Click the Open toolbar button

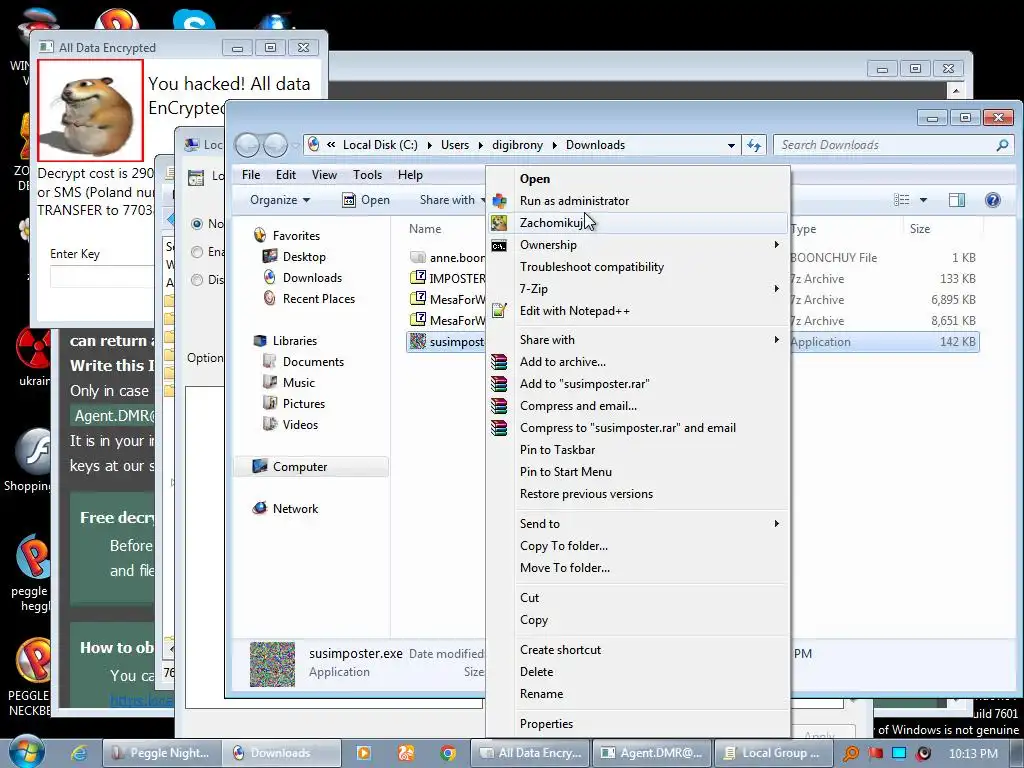point(366,200)
